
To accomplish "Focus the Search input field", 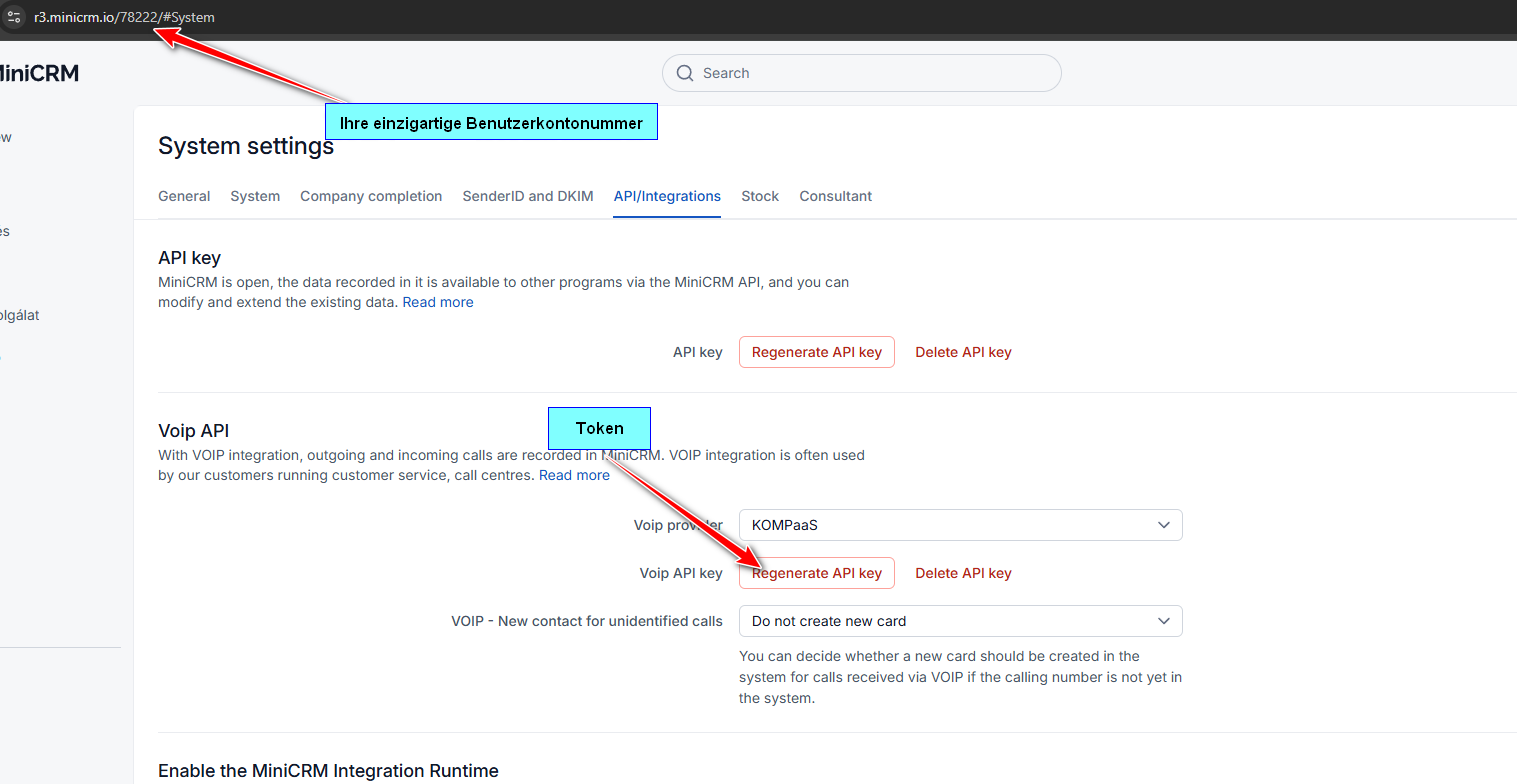I will click(861, 73).
